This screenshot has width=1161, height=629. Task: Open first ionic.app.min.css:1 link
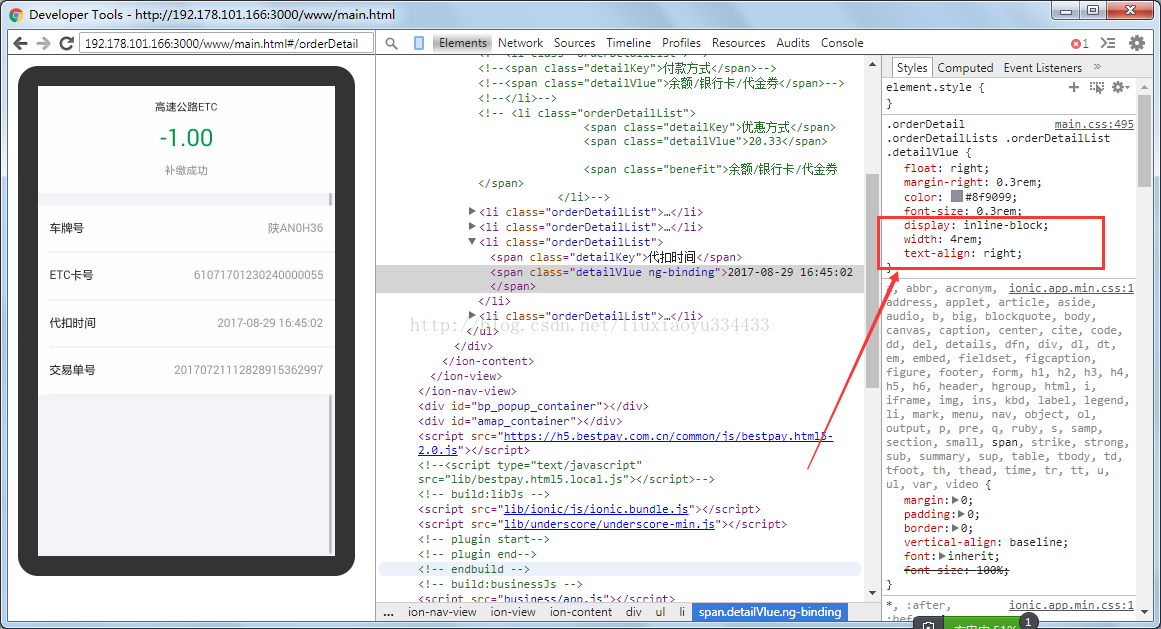(1071, 288)
